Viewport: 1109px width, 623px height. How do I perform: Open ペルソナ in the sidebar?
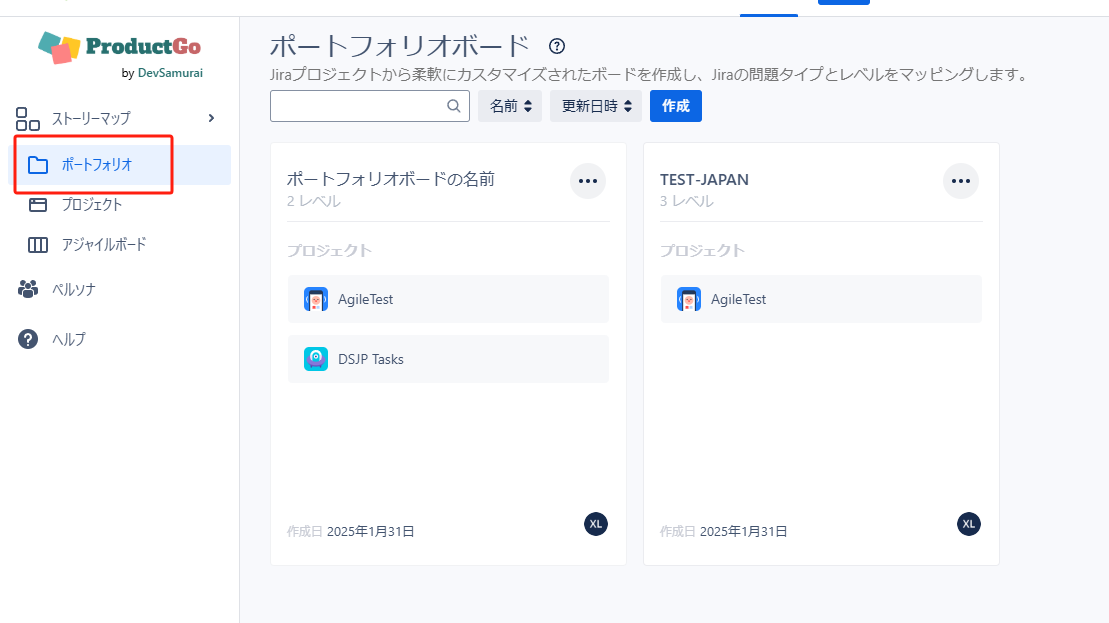[73, 290]
